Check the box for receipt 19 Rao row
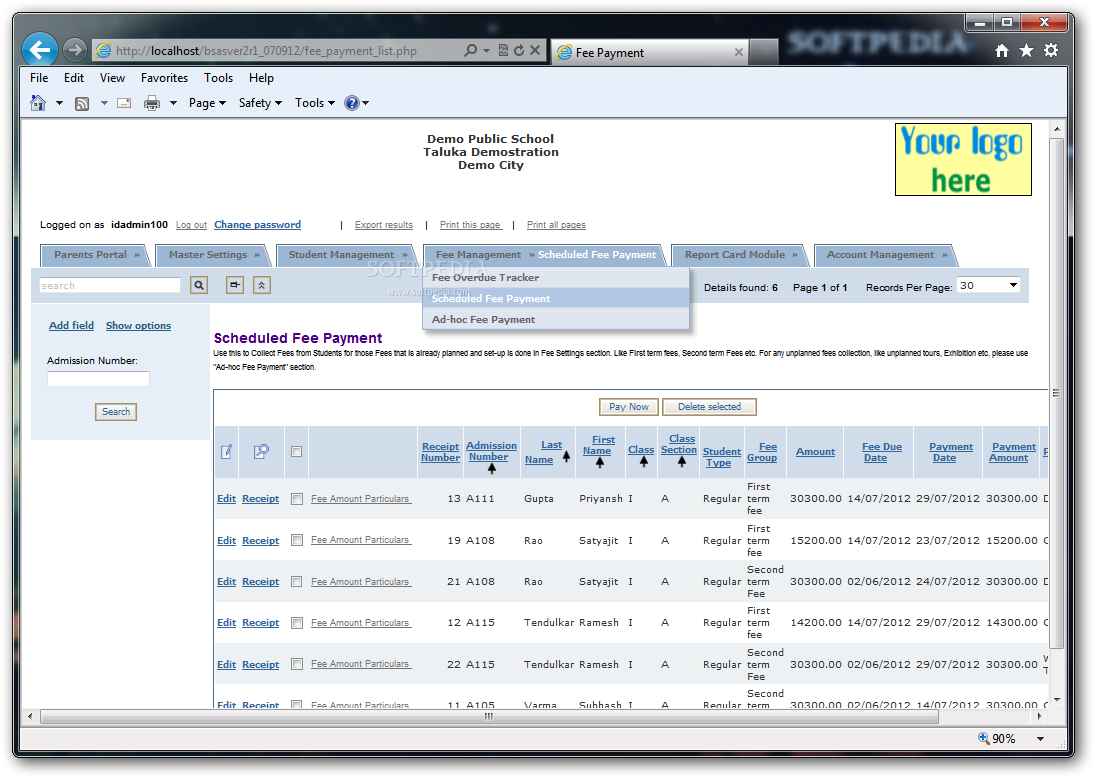The image size is (1095, 778). [x=297, y=540]
